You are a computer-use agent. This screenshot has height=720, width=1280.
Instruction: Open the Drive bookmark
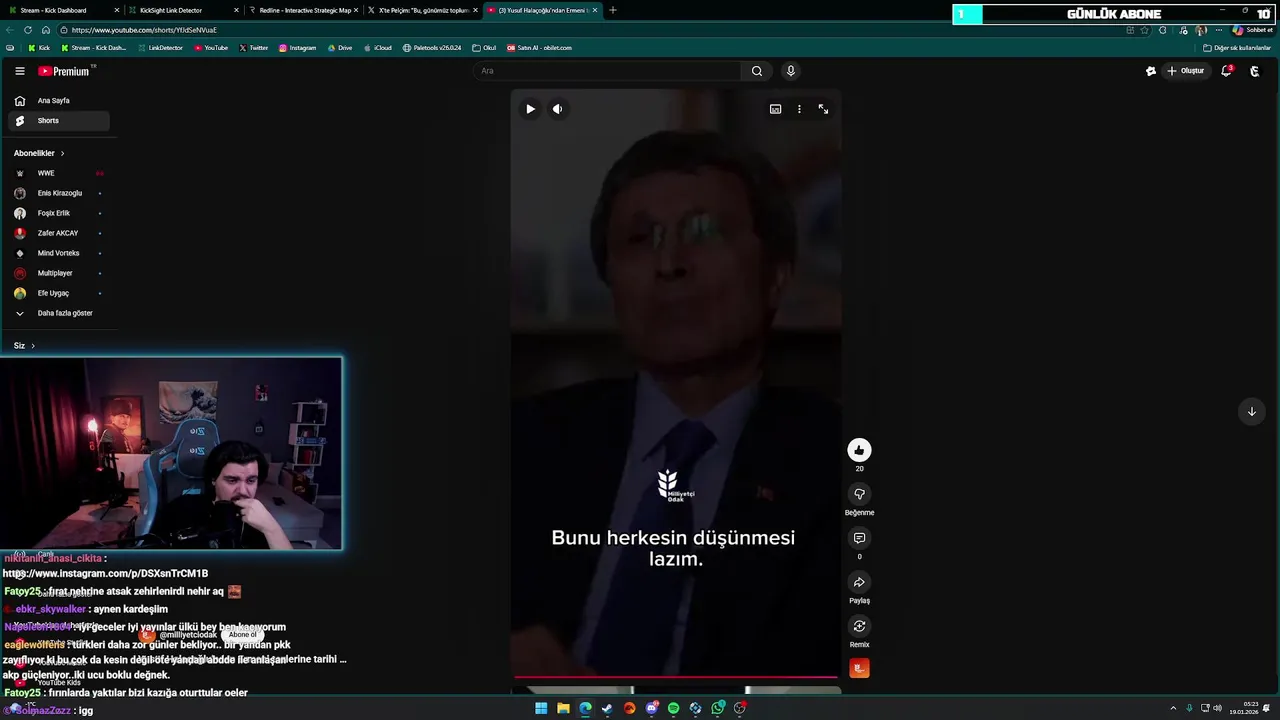[339, 48]
